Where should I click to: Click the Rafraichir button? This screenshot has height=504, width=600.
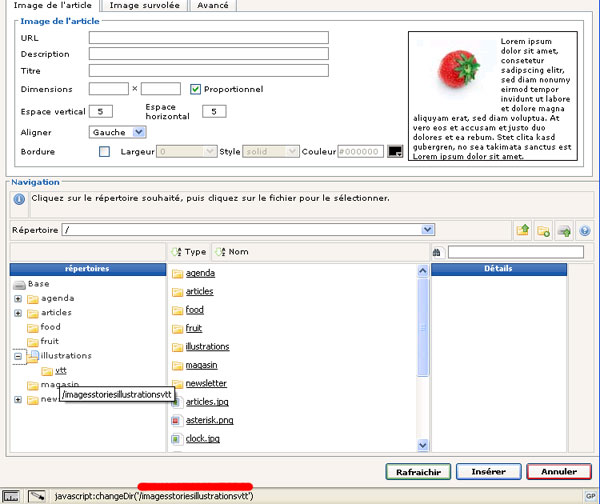[x=419, y=471]
